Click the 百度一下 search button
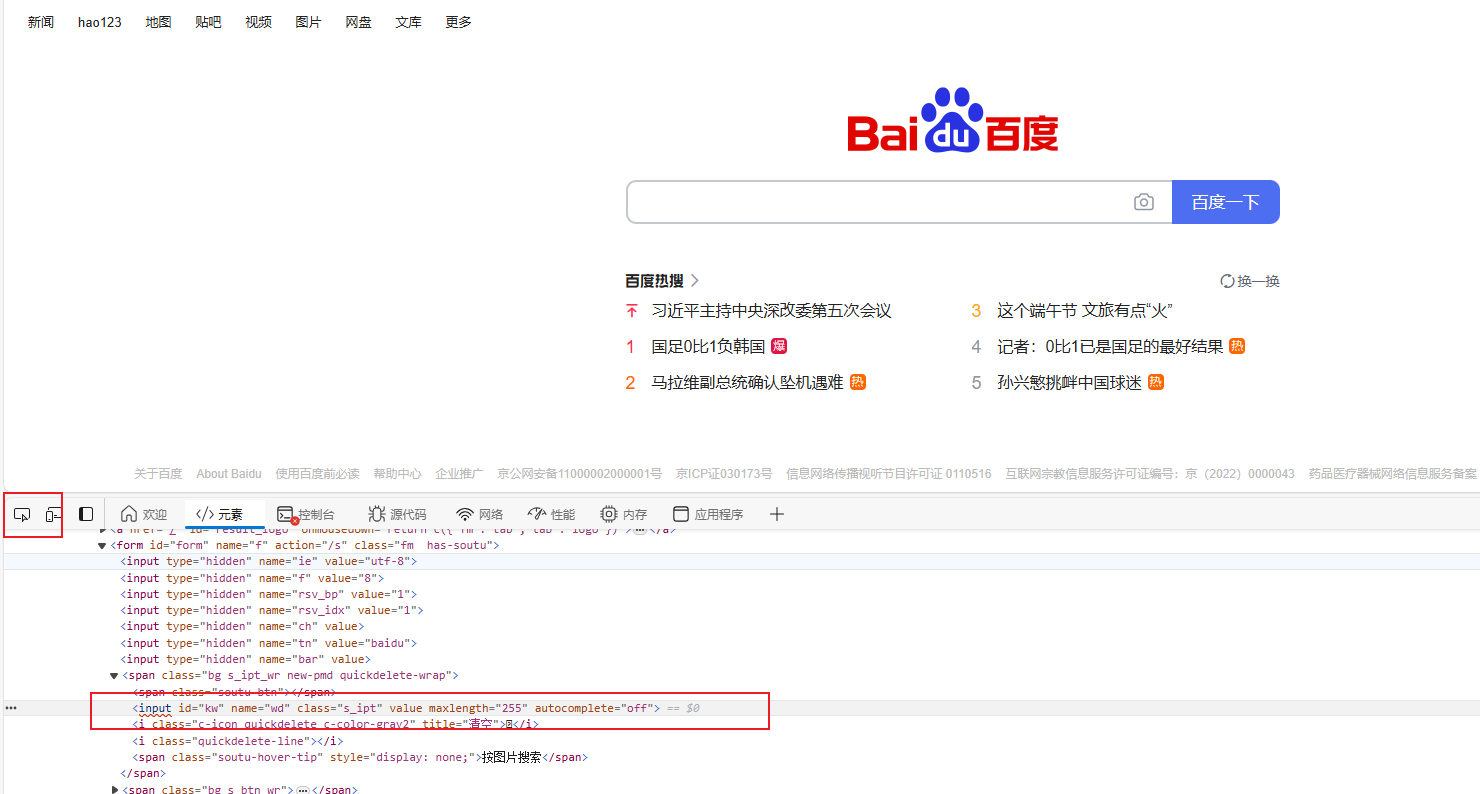 click(x=1225, y=202)
